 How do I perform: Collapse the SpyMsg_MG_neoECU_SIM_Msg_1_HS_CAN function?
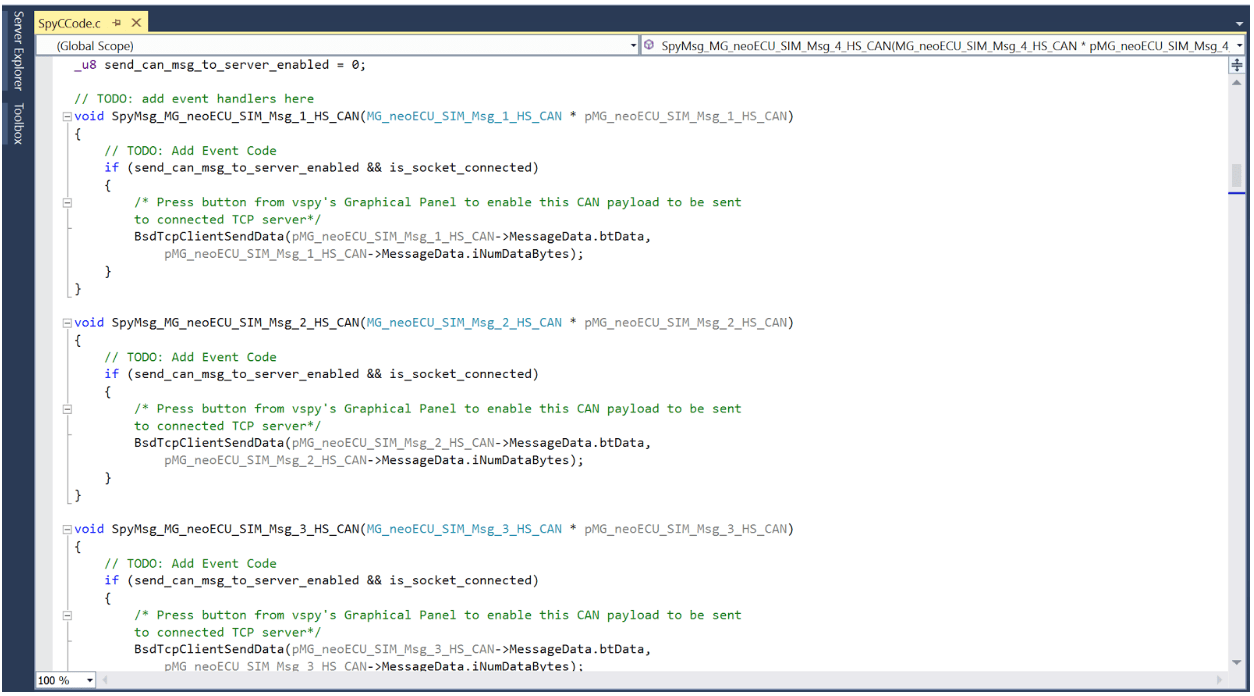pyautogui.click(x=67, y=117)
